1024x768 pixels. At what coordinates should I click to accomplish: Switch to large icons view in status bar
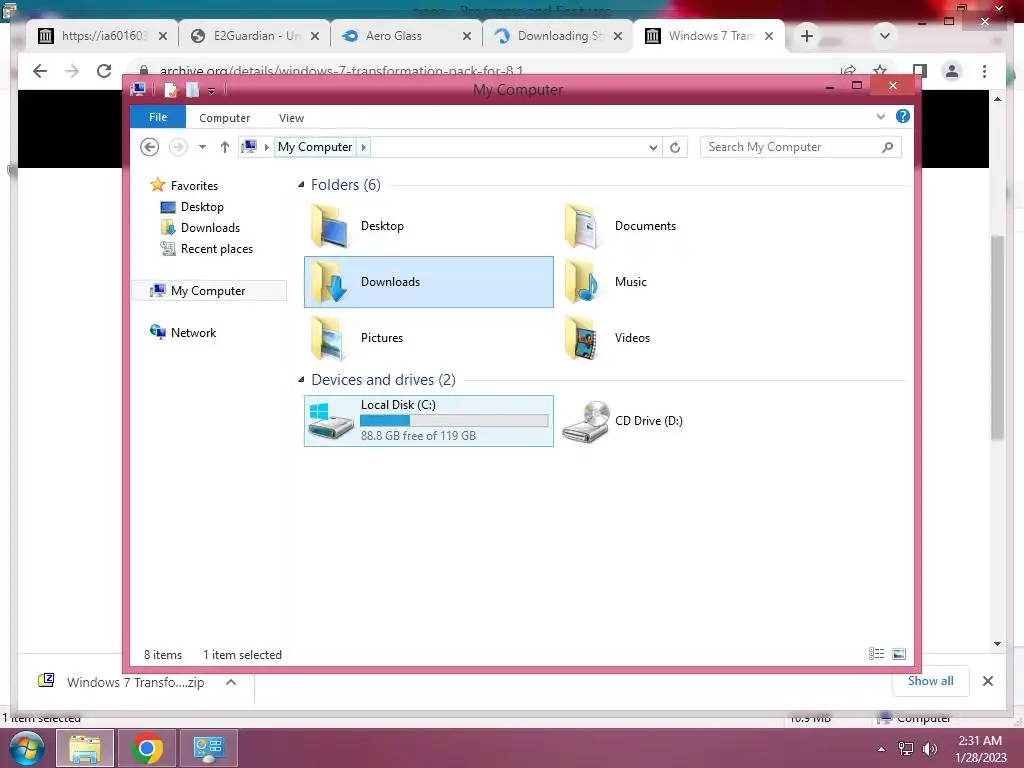[x=899, y=654]
